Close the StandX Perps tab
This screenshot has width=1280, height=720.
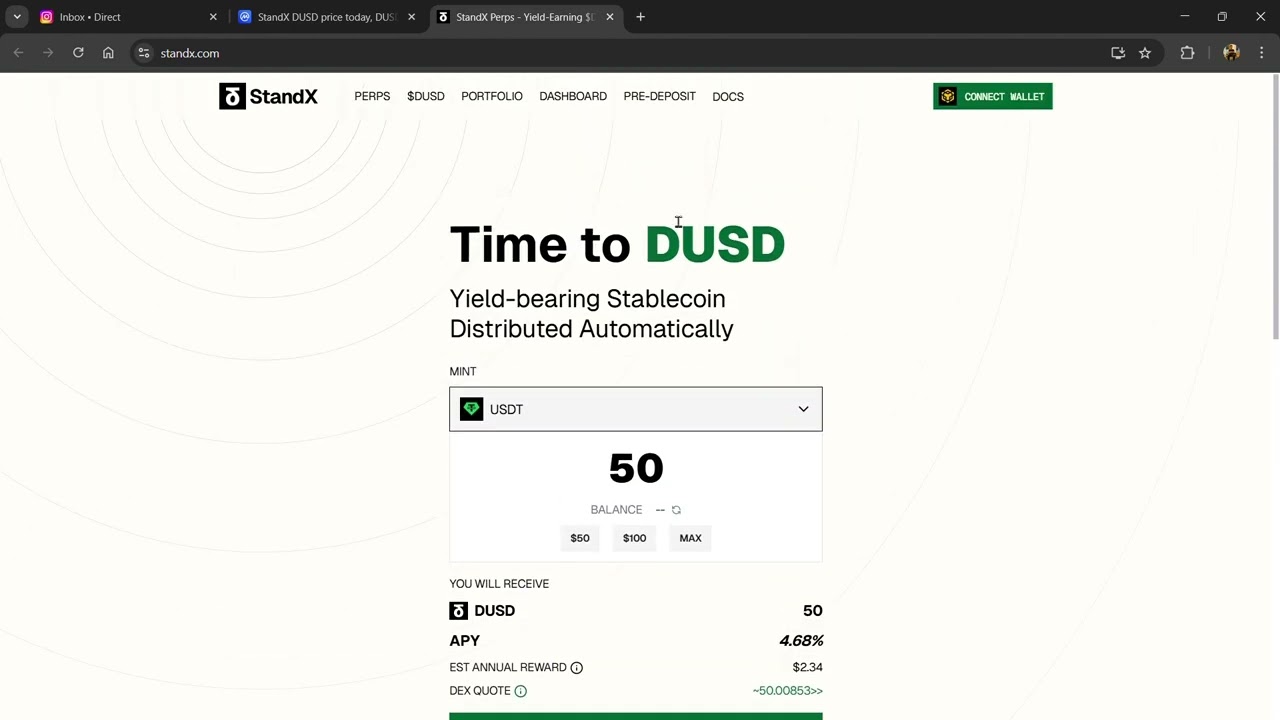point(609,17)
